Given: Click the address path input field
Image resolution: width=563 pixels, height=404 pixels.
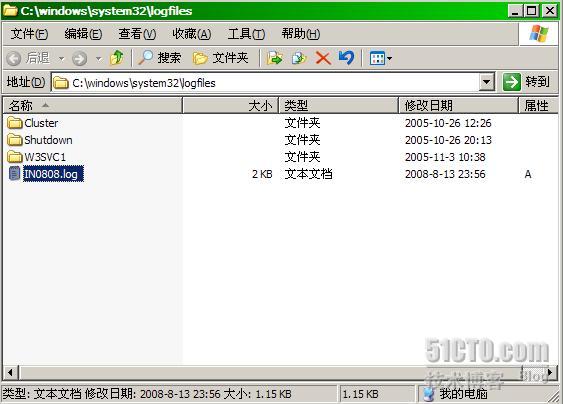Looking at the screenshot, I should tap(265, 83).
